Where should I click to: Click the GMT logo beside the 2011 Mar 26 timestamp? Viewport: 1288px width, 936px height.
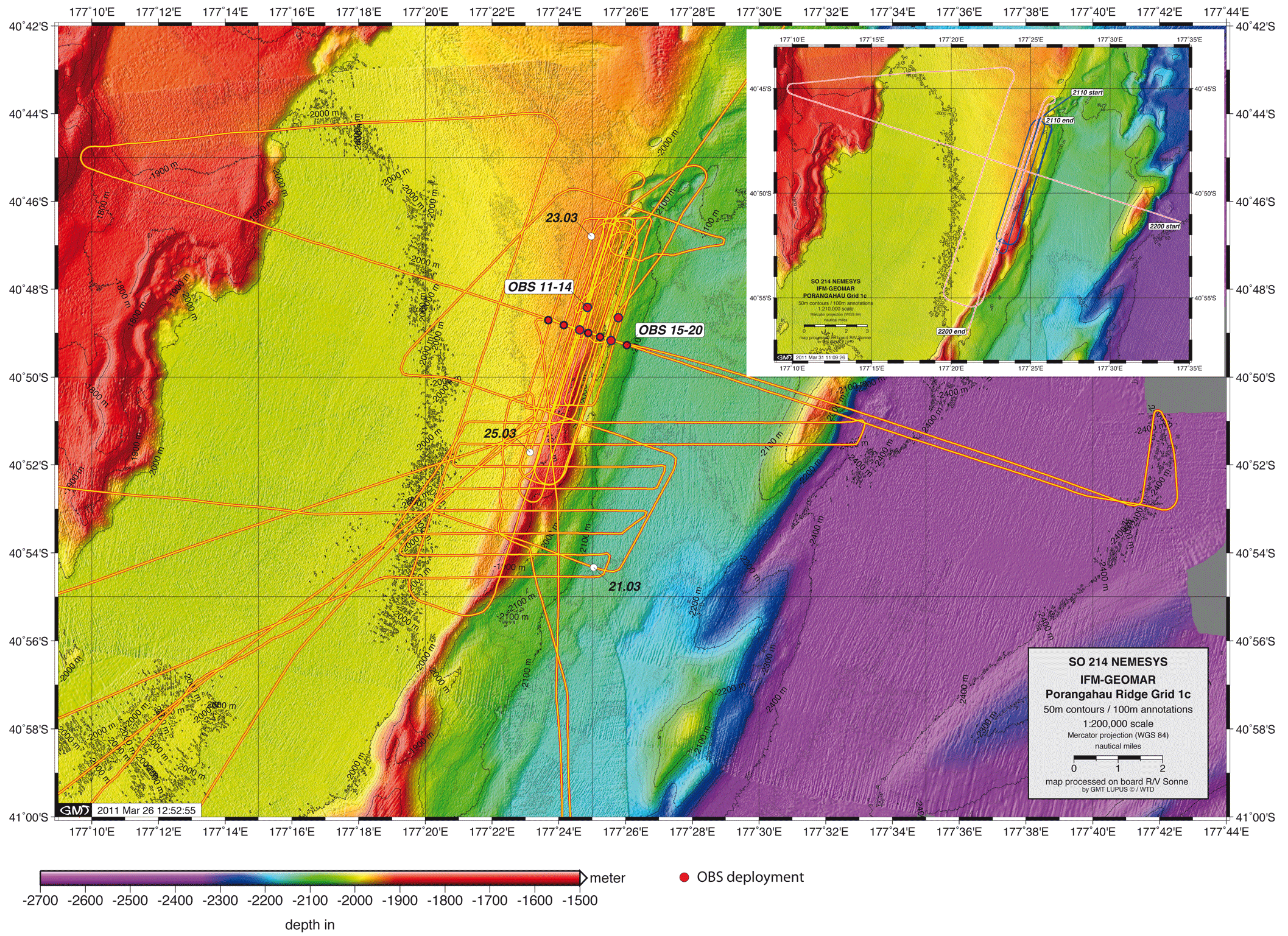pos(75,810)
